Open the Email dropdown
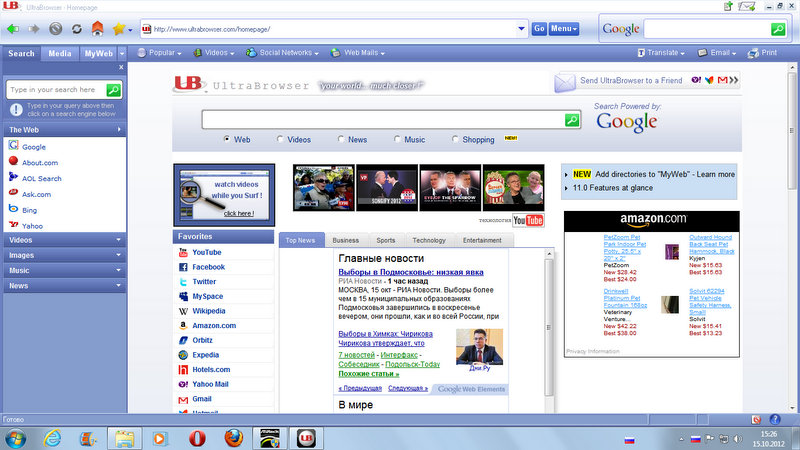 (717, 53)
